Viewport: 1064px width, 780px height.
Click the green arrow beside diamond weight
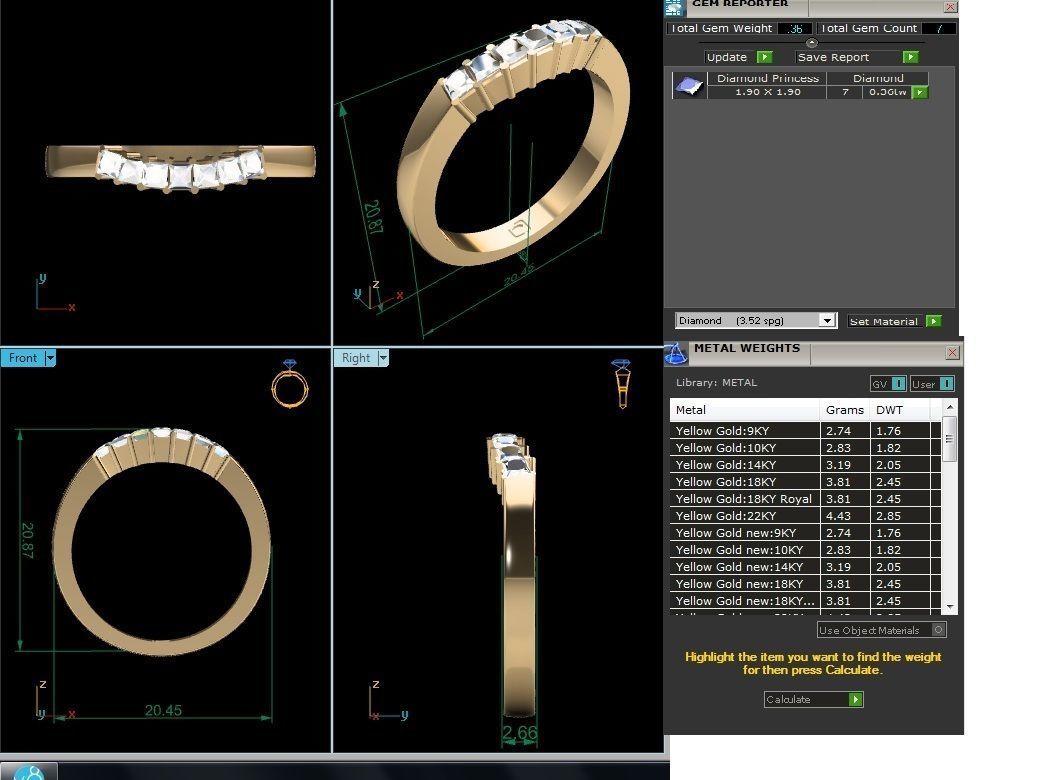(x=919, y=92)
